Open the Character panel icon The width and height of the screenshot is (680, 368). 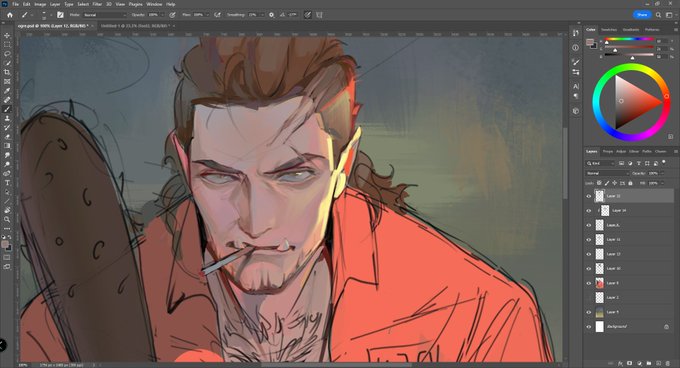(x=575, y=86)
